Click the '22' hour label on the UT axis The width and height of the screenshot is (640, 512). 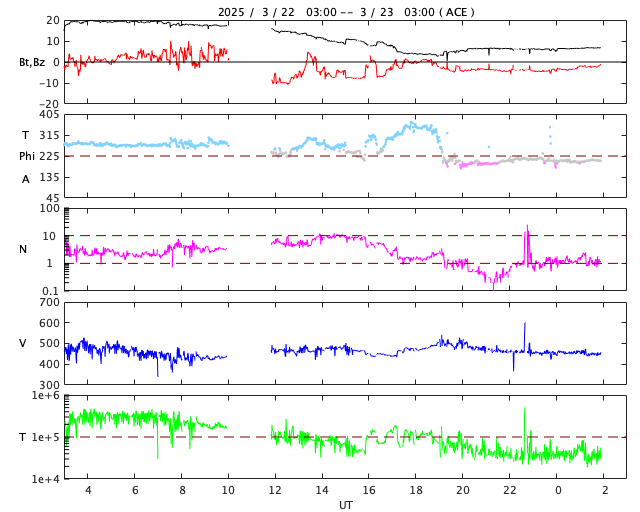[x=509, y=490]
